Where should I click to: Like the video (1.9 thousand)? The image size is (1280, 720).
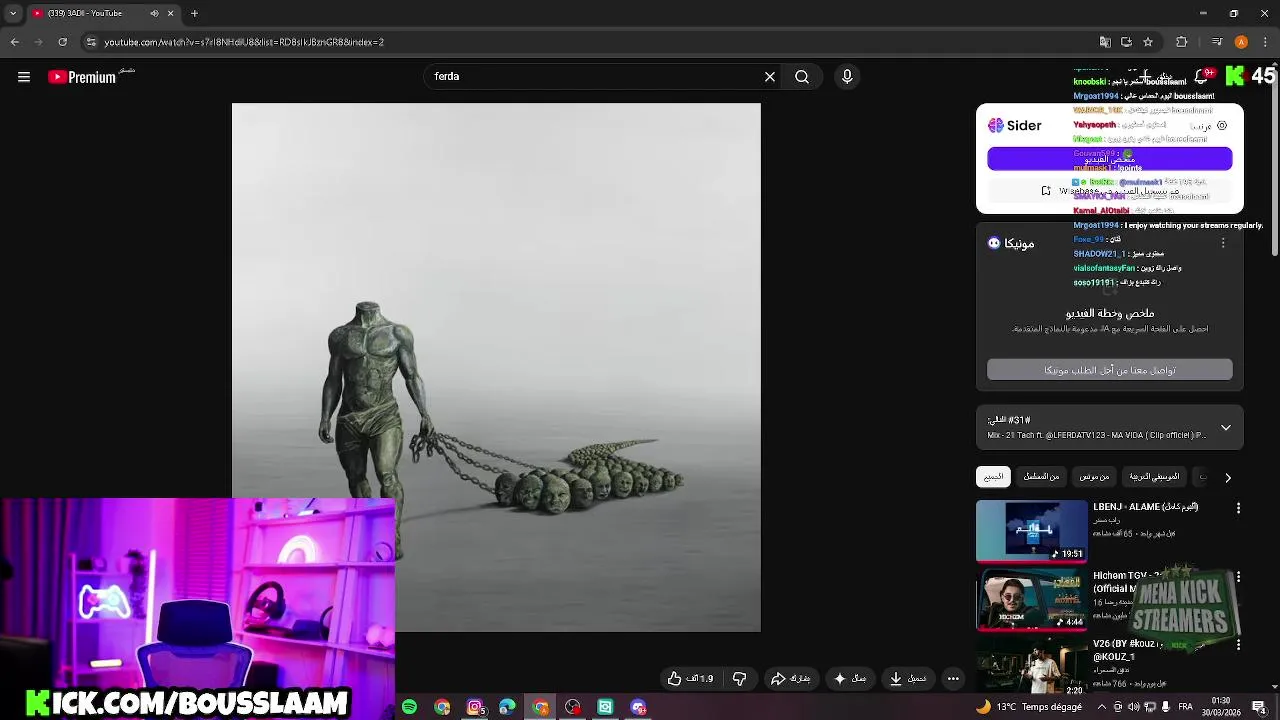pyautogui.click(x=691, y=679)
